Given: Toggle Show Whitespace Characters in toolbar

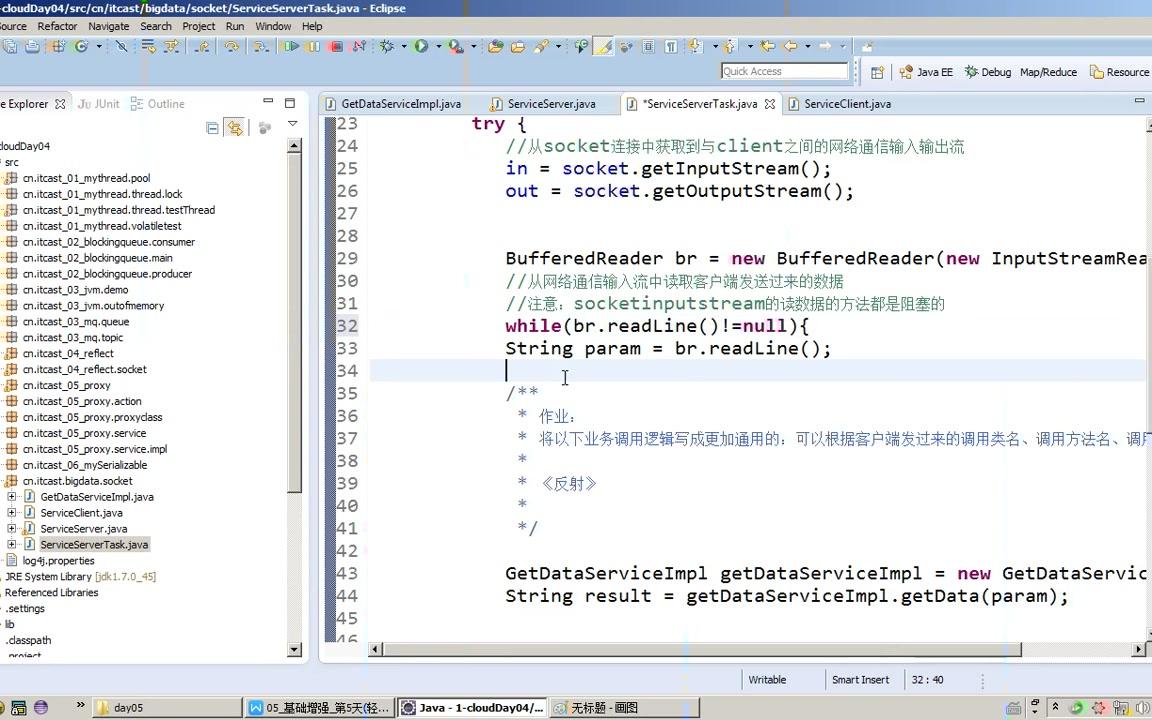Looking at the screenshot, I should [x=672, y=47].
